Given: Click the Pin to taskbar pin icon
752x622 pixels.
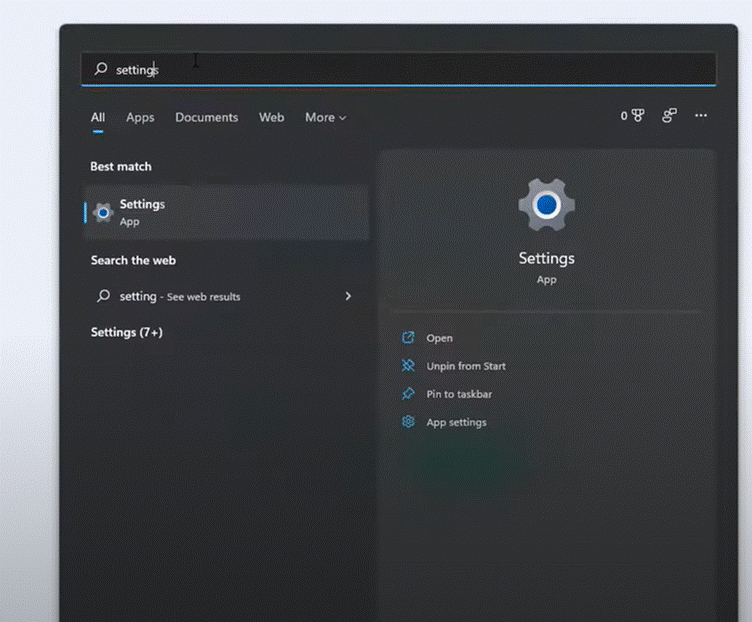Looking at the screenshot, I should point(408,394).
